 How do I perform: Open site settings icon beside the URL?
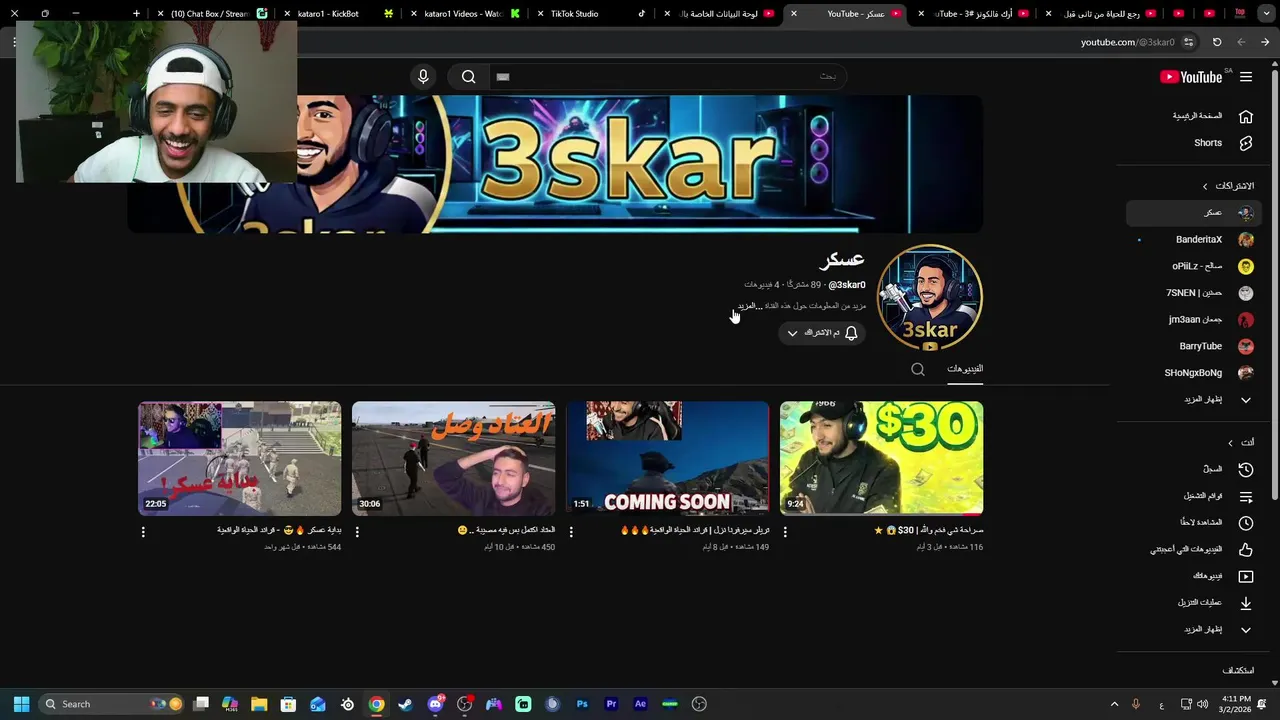coord(1188,42)
